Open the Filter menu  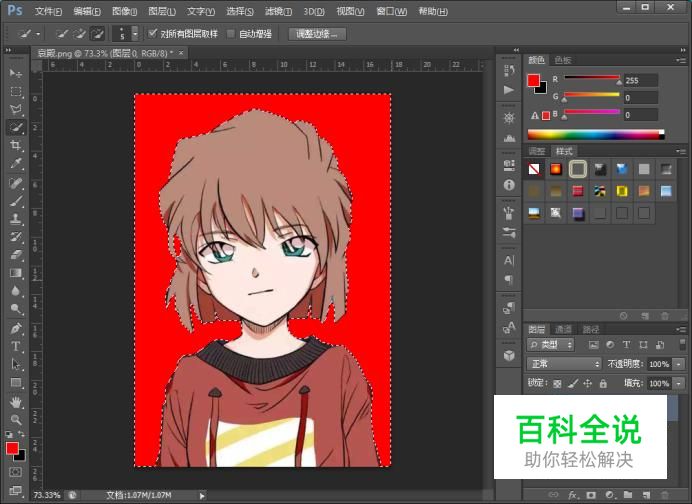tap(278, 11)
